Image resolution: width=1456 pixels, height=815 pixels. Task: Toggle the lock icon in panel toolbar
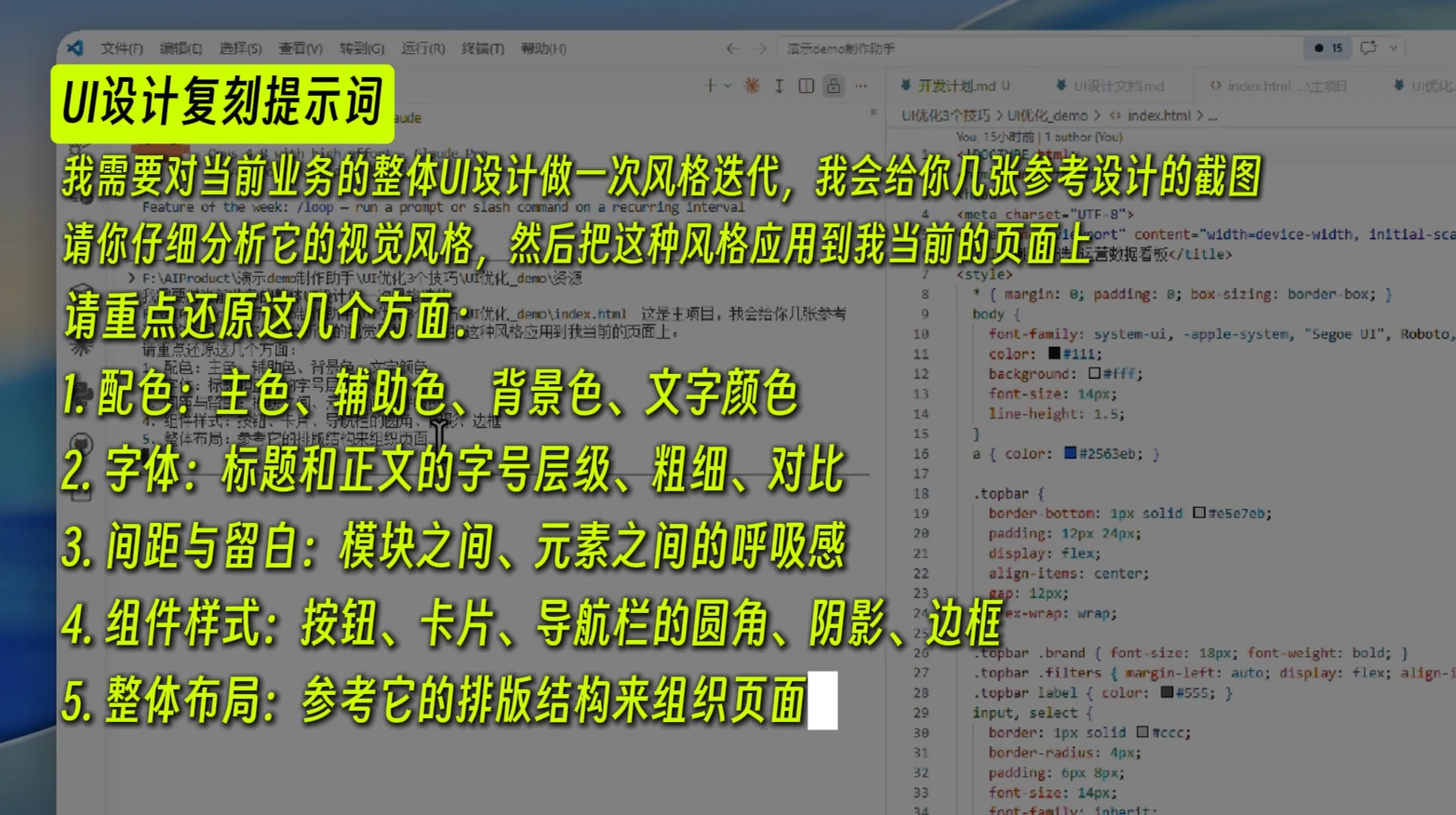click(834, 86)
